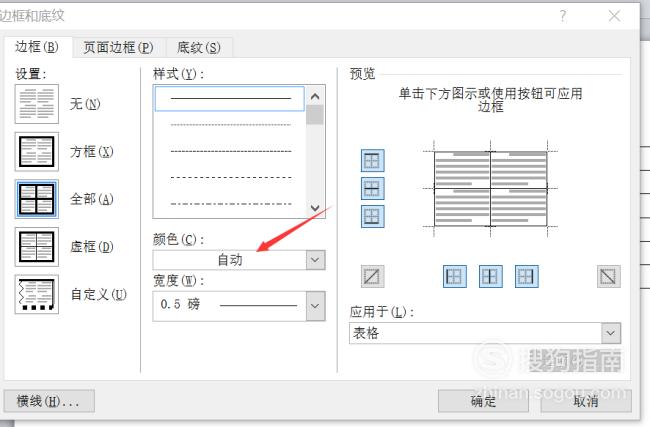Toggle the left border button in preview
This screenshot has width=650, height=427.
(x=454, y=277)
